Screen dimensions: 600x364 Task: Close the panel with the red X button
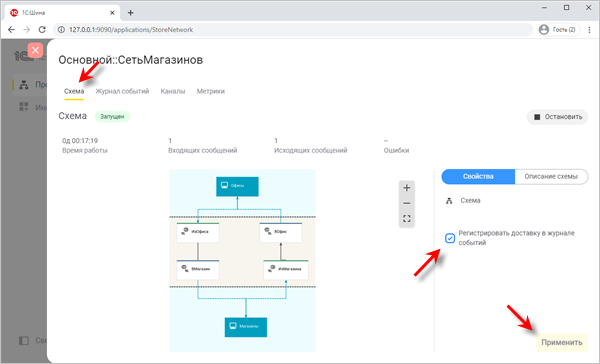35,50
